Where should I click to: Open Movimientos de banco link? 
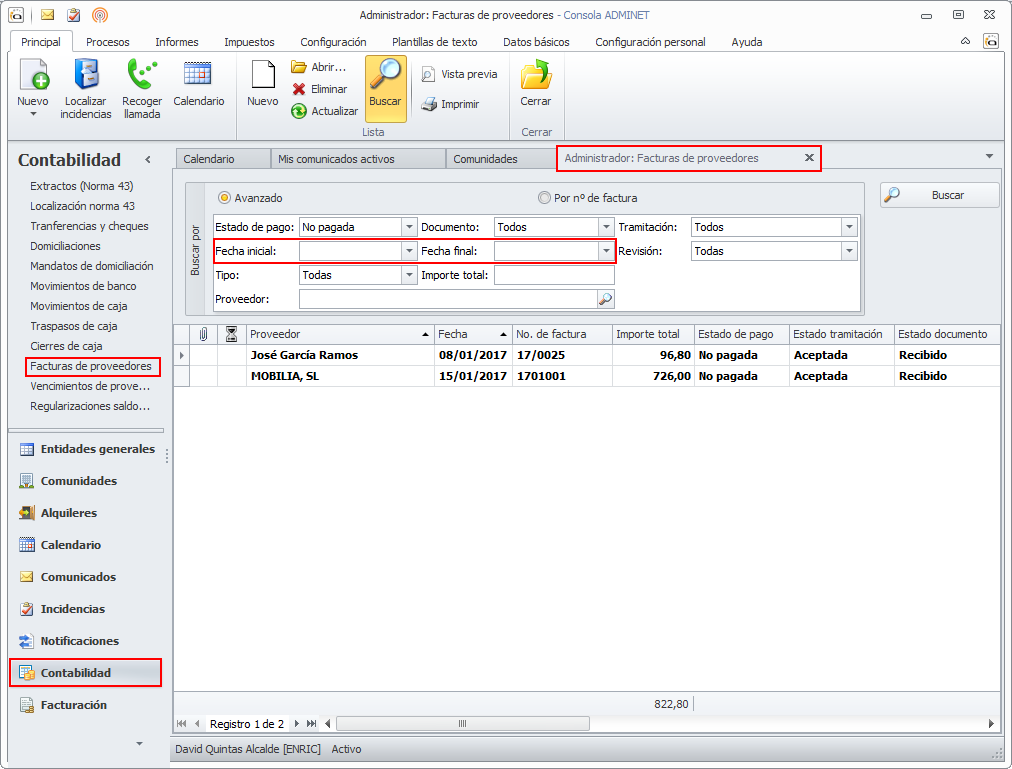pos(83,286)
